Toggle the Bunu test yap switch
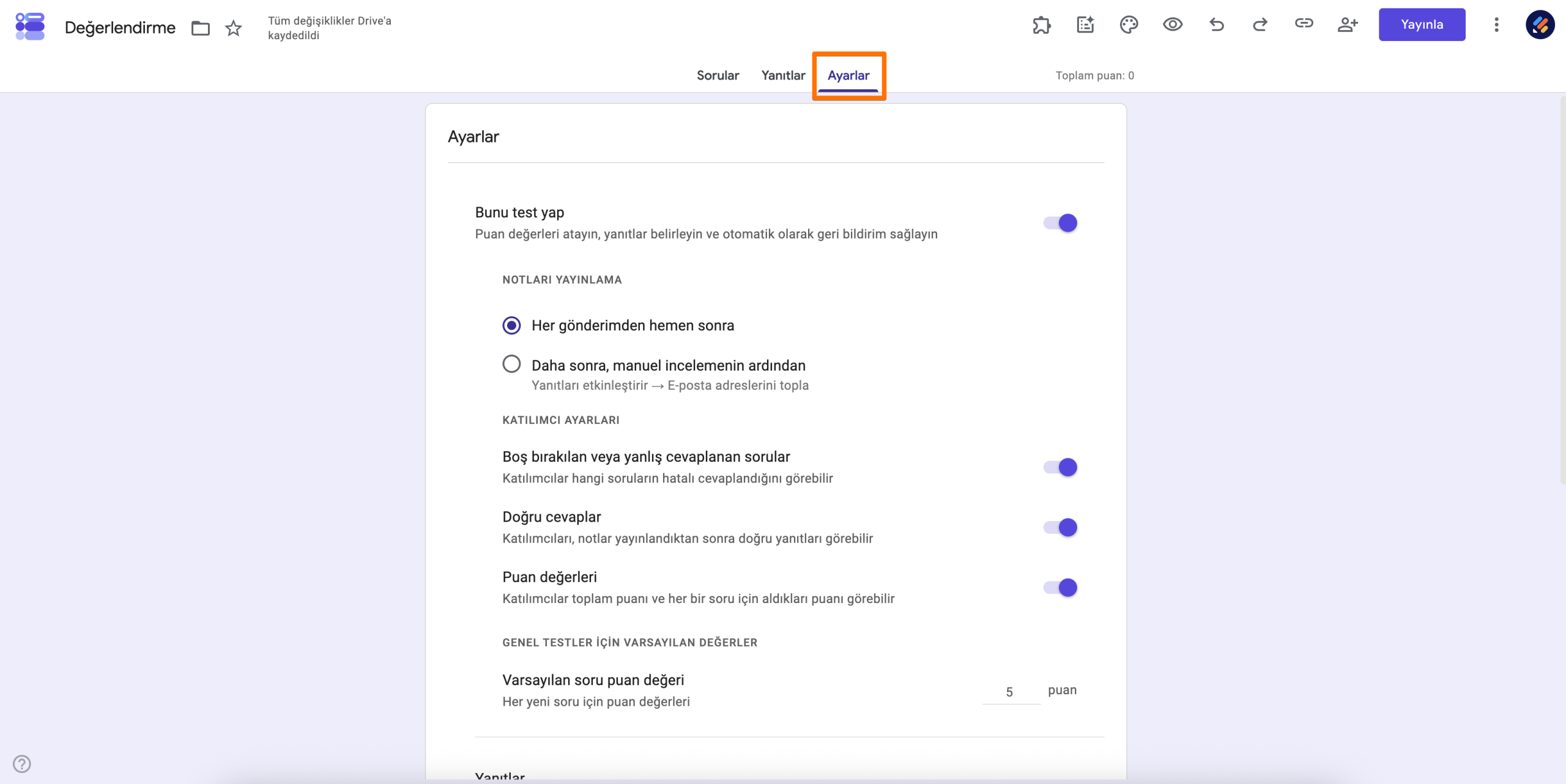Screen dimensions: 1566x784 pyautogui.click(x=1060, y=223)
